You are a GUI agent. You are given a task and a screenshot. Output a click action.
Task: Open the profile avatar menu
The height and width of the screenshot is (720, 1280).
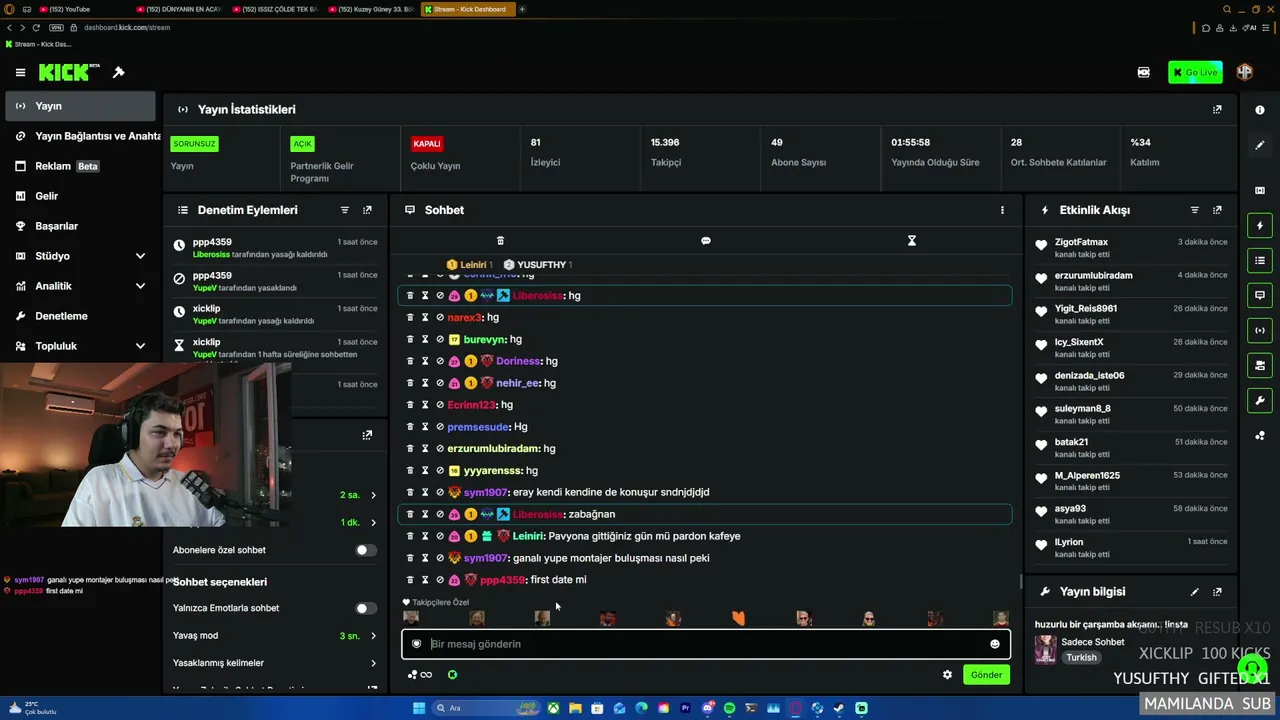[1245, 72]
